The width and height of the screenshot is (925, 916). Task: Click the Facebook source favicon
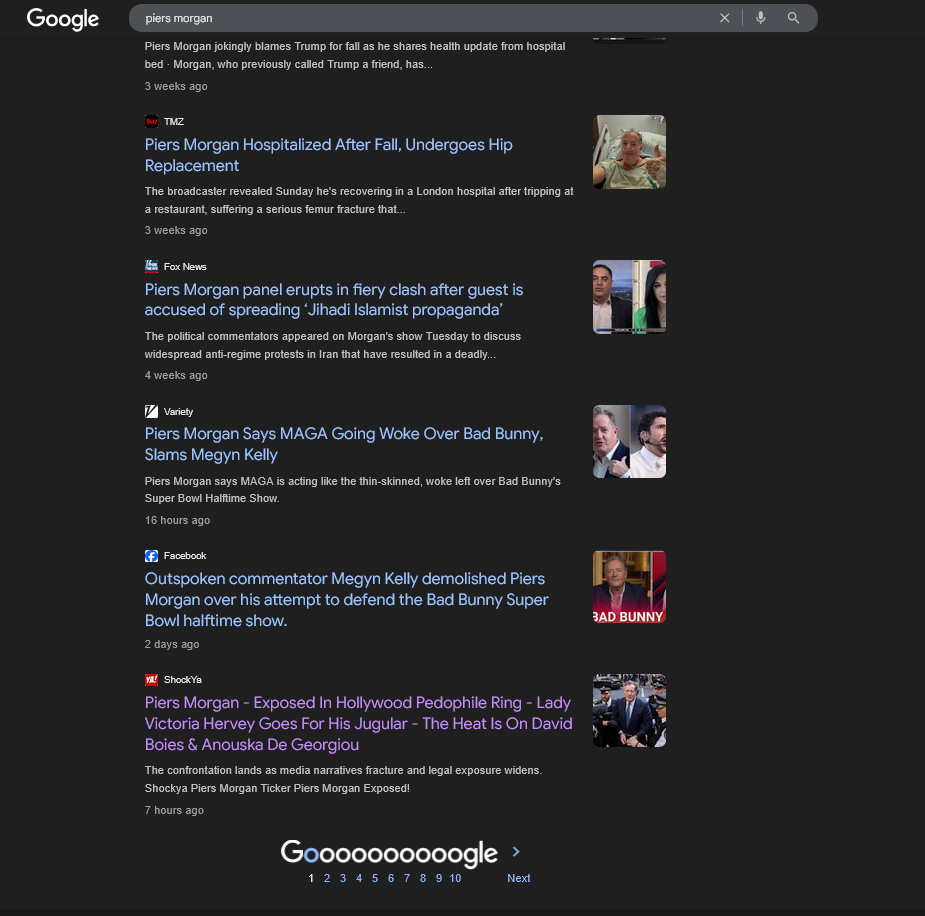coord(152,556)
